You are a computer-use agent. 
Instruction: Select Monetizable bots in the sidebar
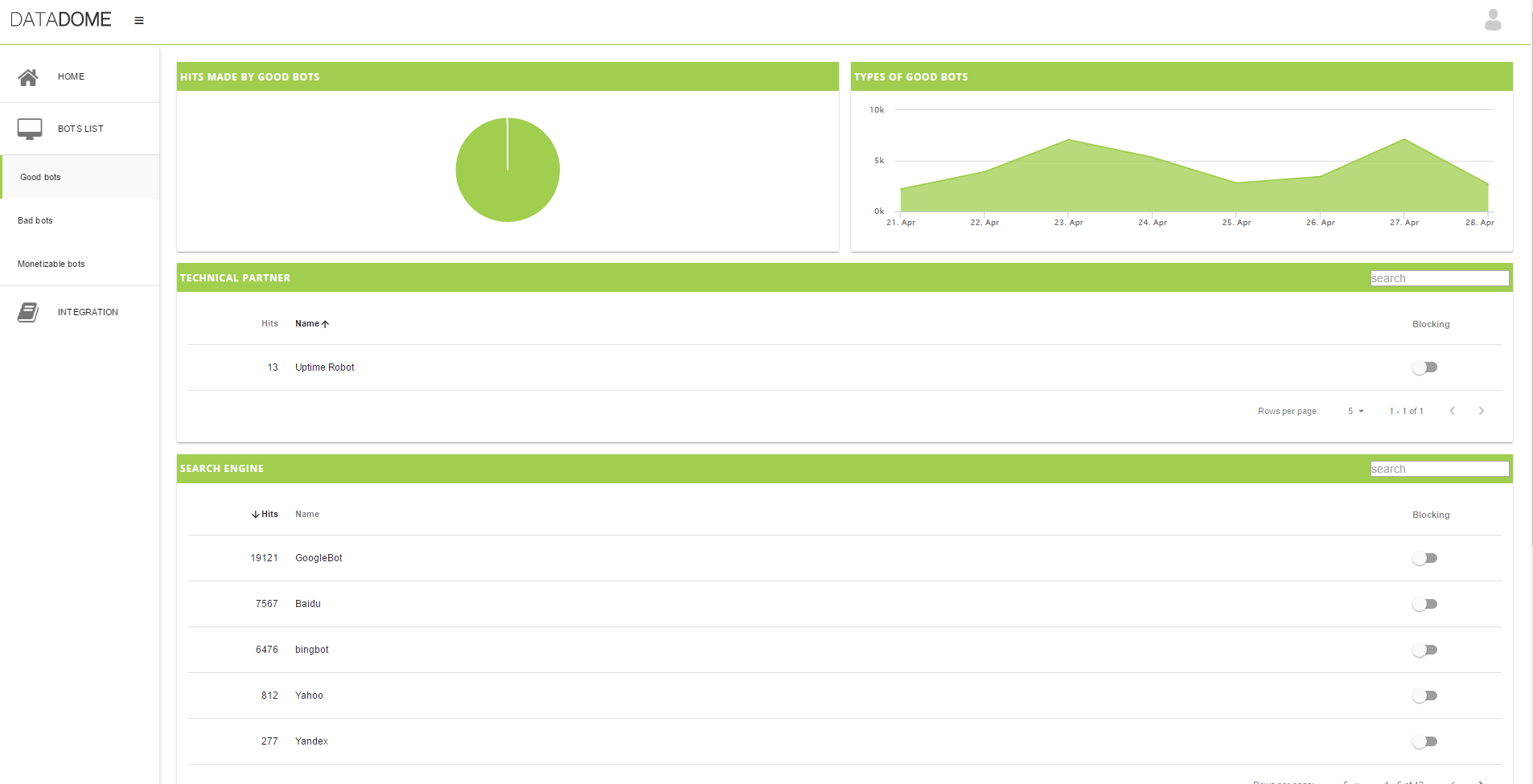point(80,264)
